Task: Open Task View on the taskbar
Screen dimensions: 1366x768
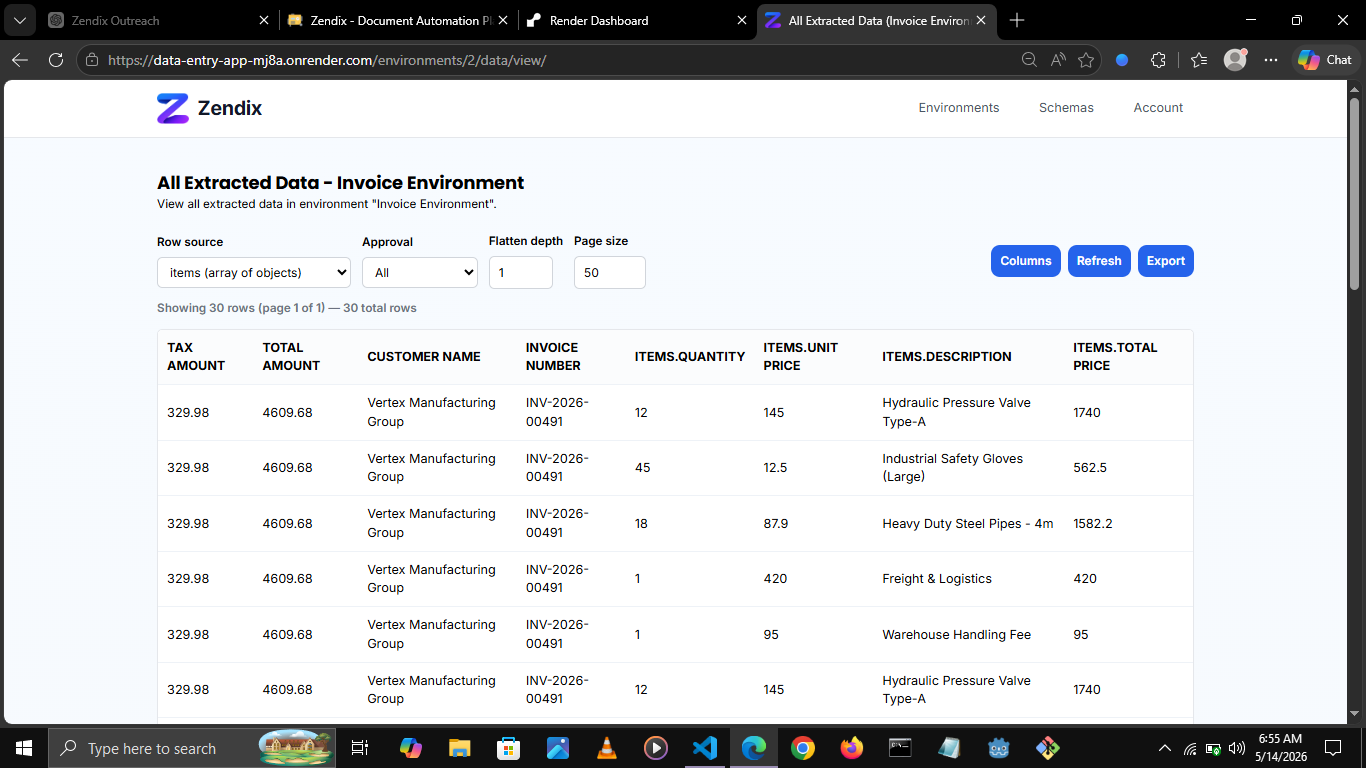Action: click(x=360, y=748)
